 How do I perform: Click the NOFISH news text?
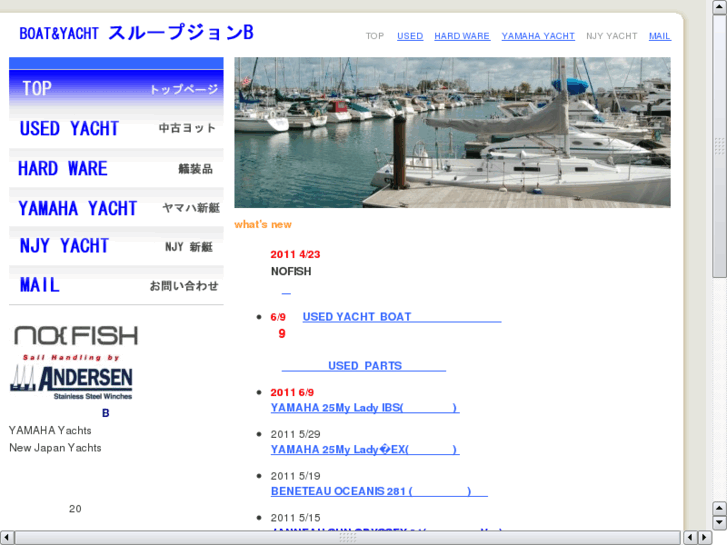[291, 271]
